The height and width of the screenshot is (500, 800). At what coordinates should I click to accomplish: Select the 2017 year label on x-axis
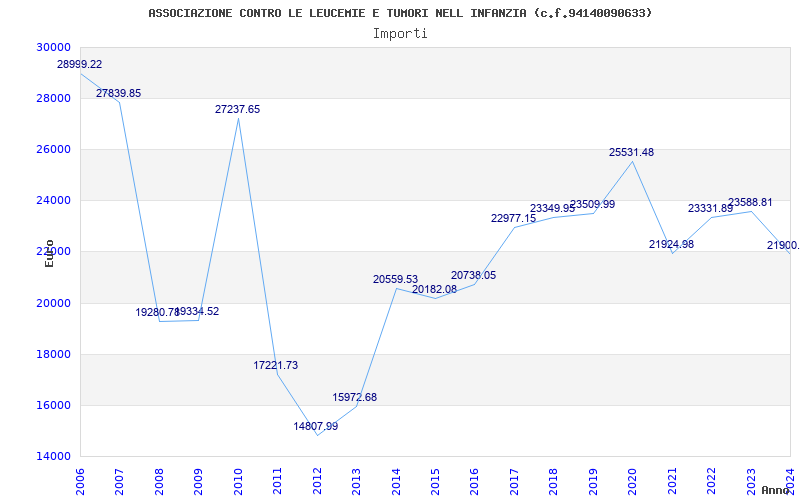514,482
